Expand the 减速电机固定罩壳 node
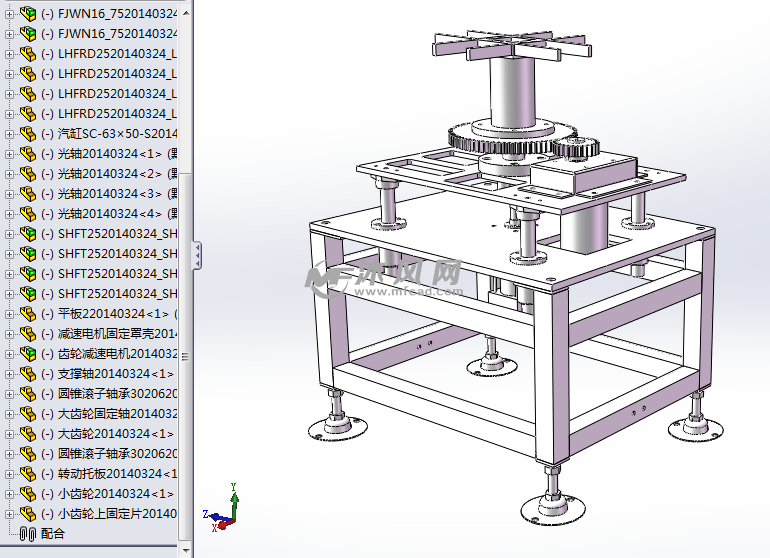Viewport: 770px width, 558px height. 9,335
